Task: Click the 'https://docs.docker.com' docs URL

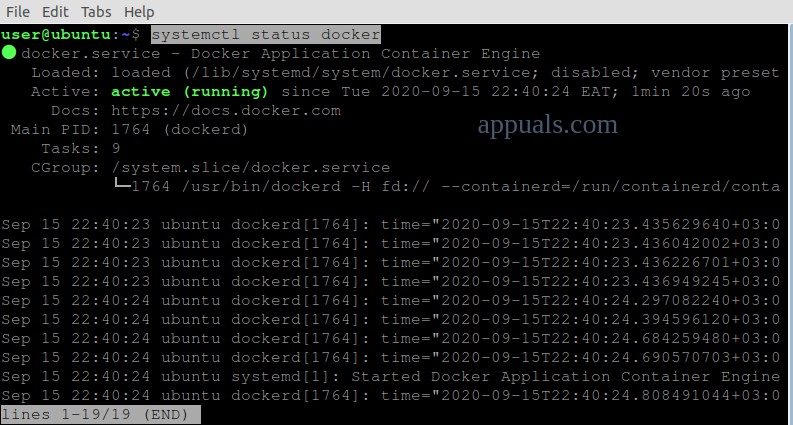Action: click(226, 111)
